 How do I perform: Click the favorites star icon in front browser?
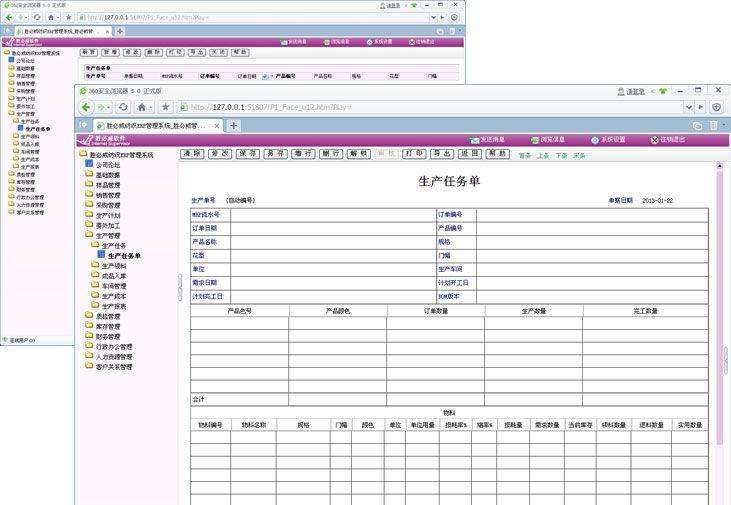(x=166, y=106)
